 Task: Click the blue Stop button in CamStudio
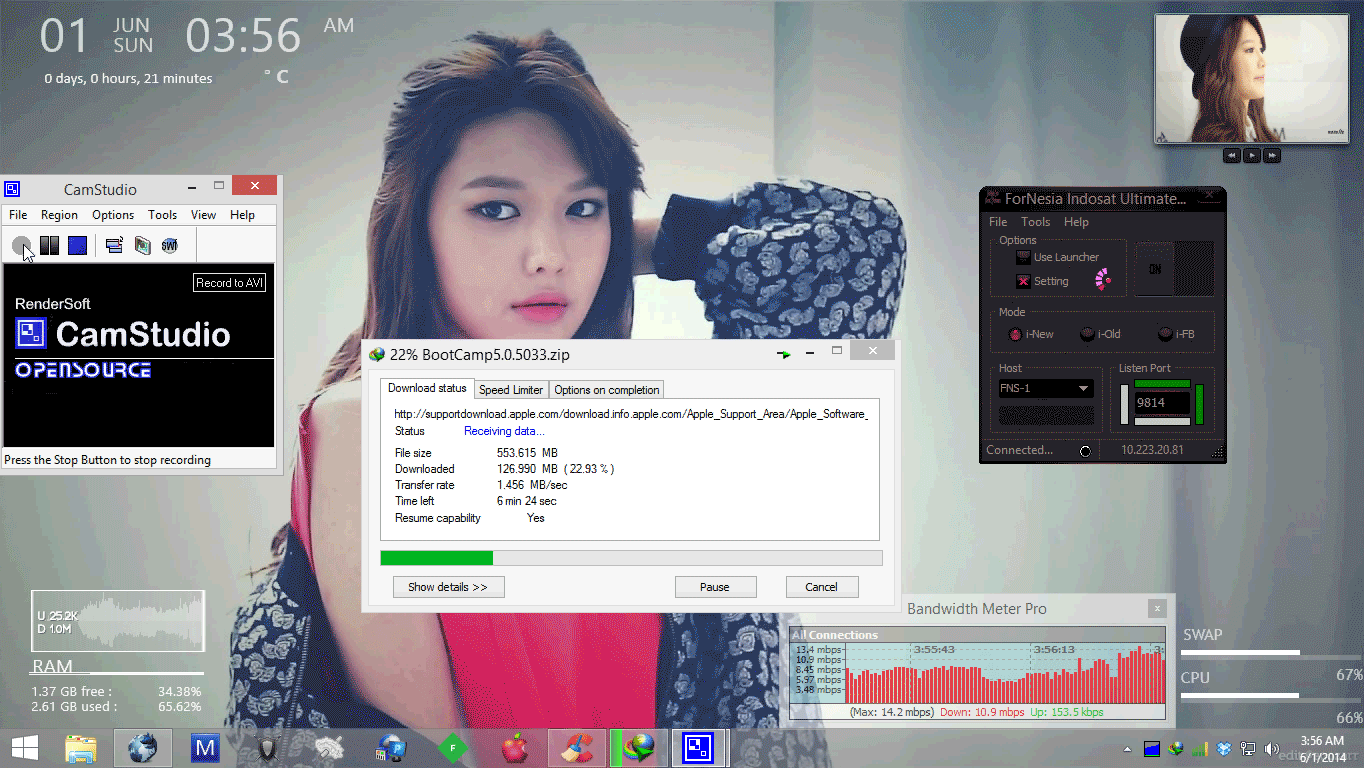pos(77,245)
